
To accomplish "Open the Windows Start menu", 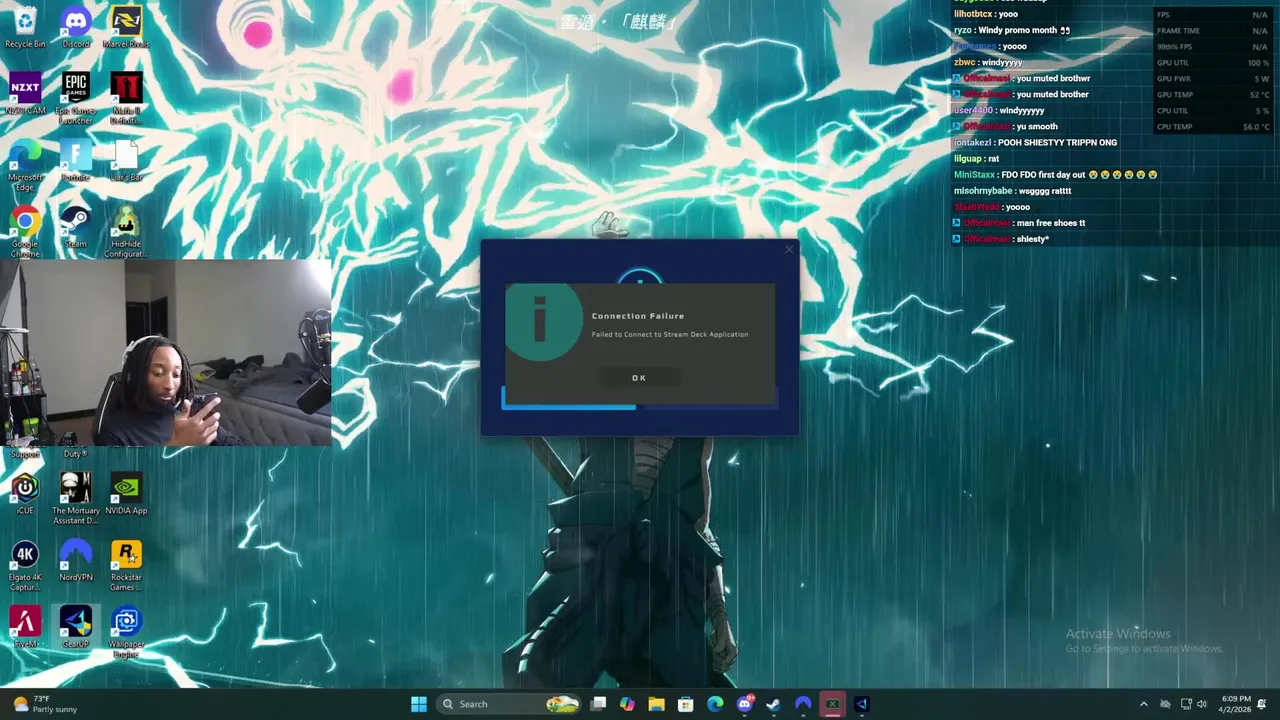I will (419, 704).
